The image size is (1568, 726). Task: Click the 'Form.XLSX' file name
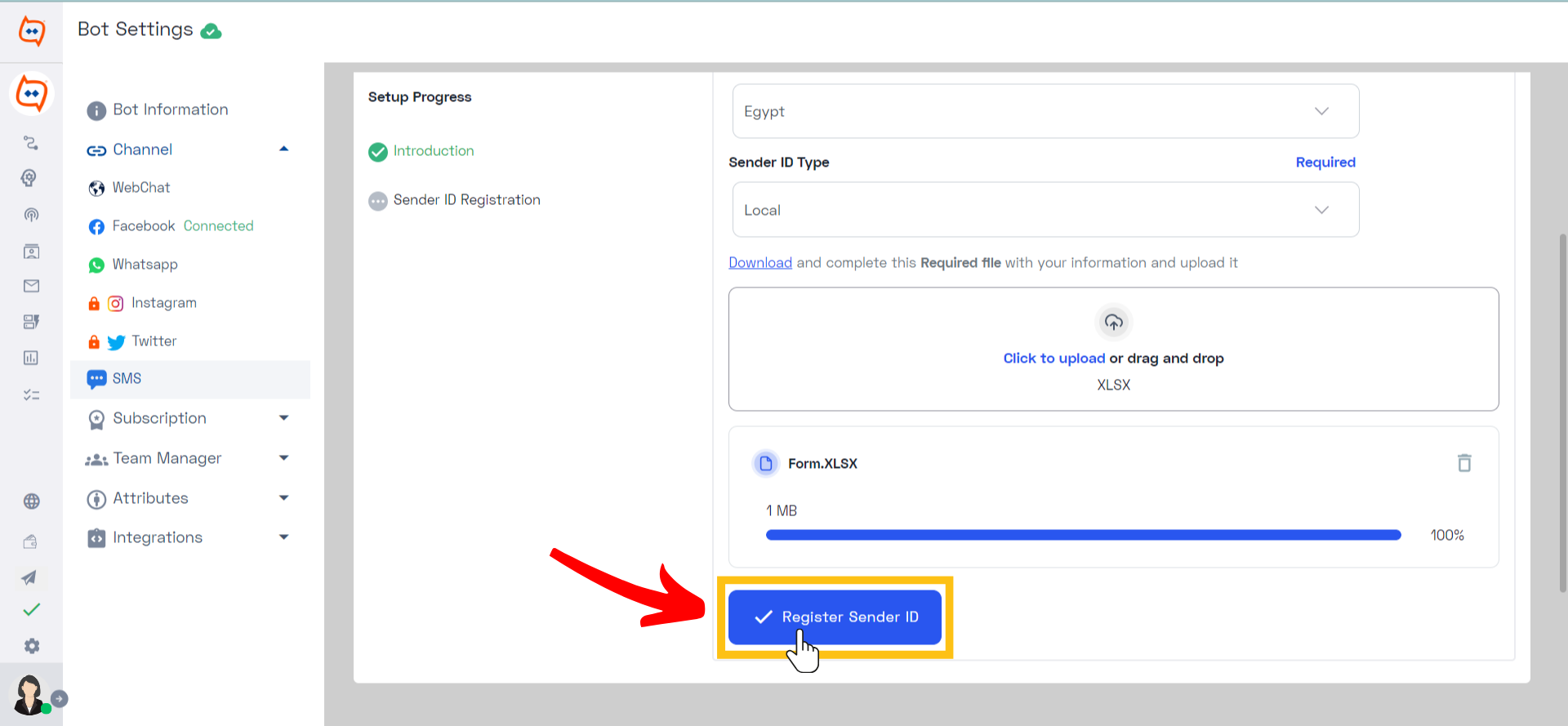tap(822, 464)
